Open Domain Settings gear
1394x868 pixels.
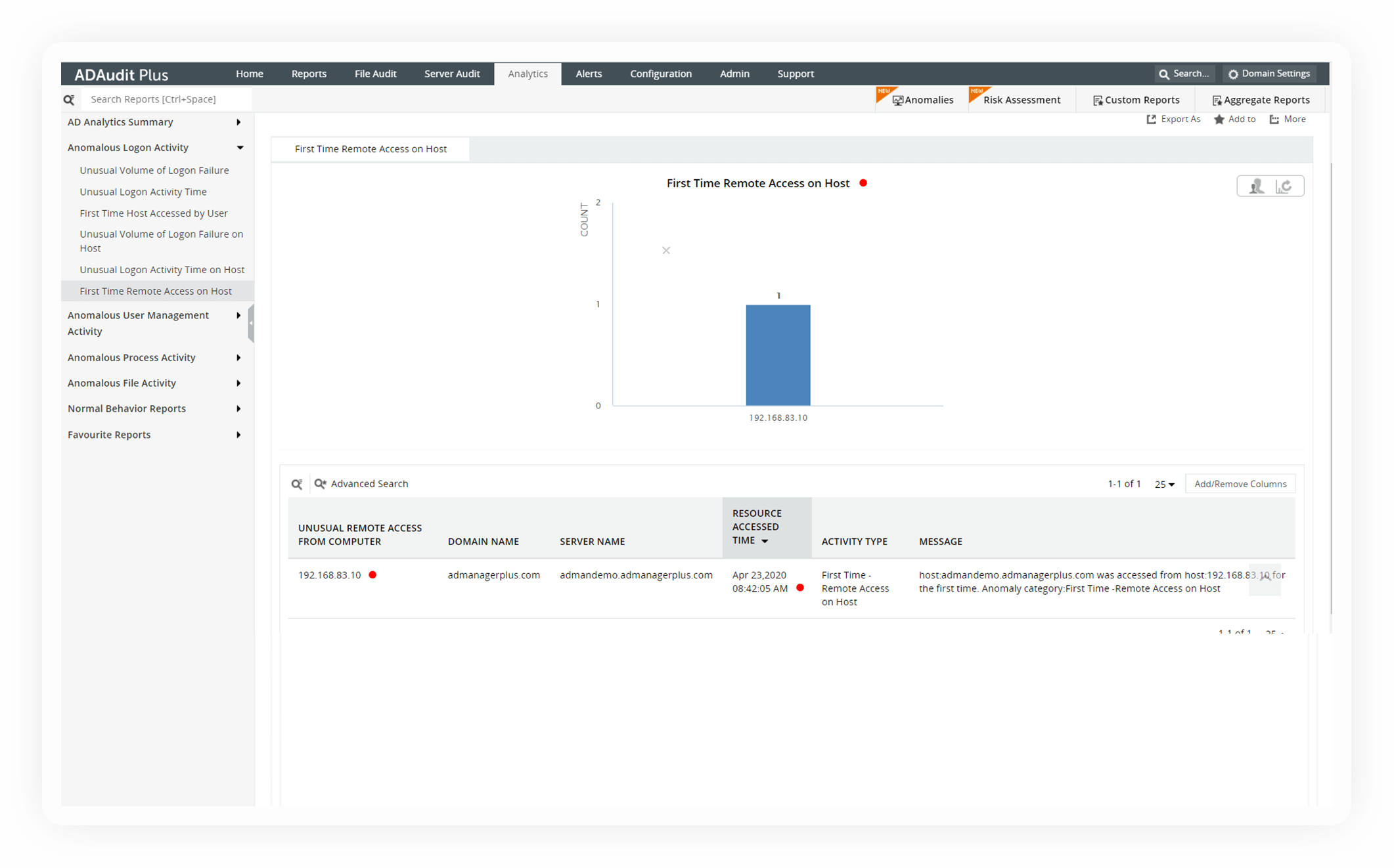click(1233, 74)
